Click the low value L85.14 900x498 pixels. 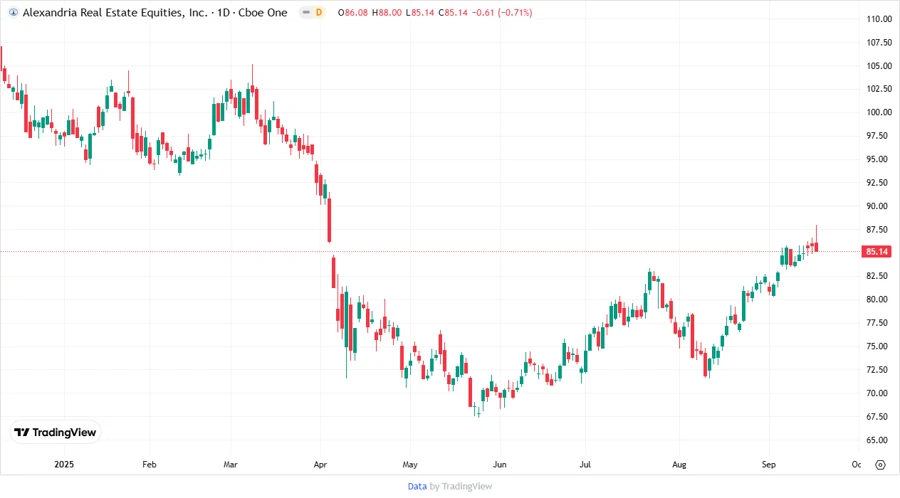(x=420, y=13)
